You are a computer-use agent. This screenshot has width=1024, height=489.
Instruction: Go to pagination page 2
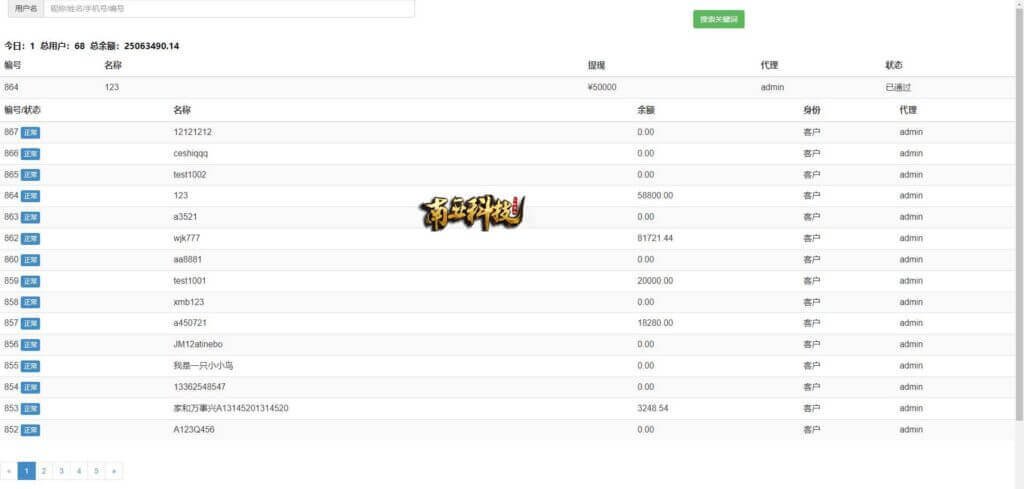tap(44, 470)
